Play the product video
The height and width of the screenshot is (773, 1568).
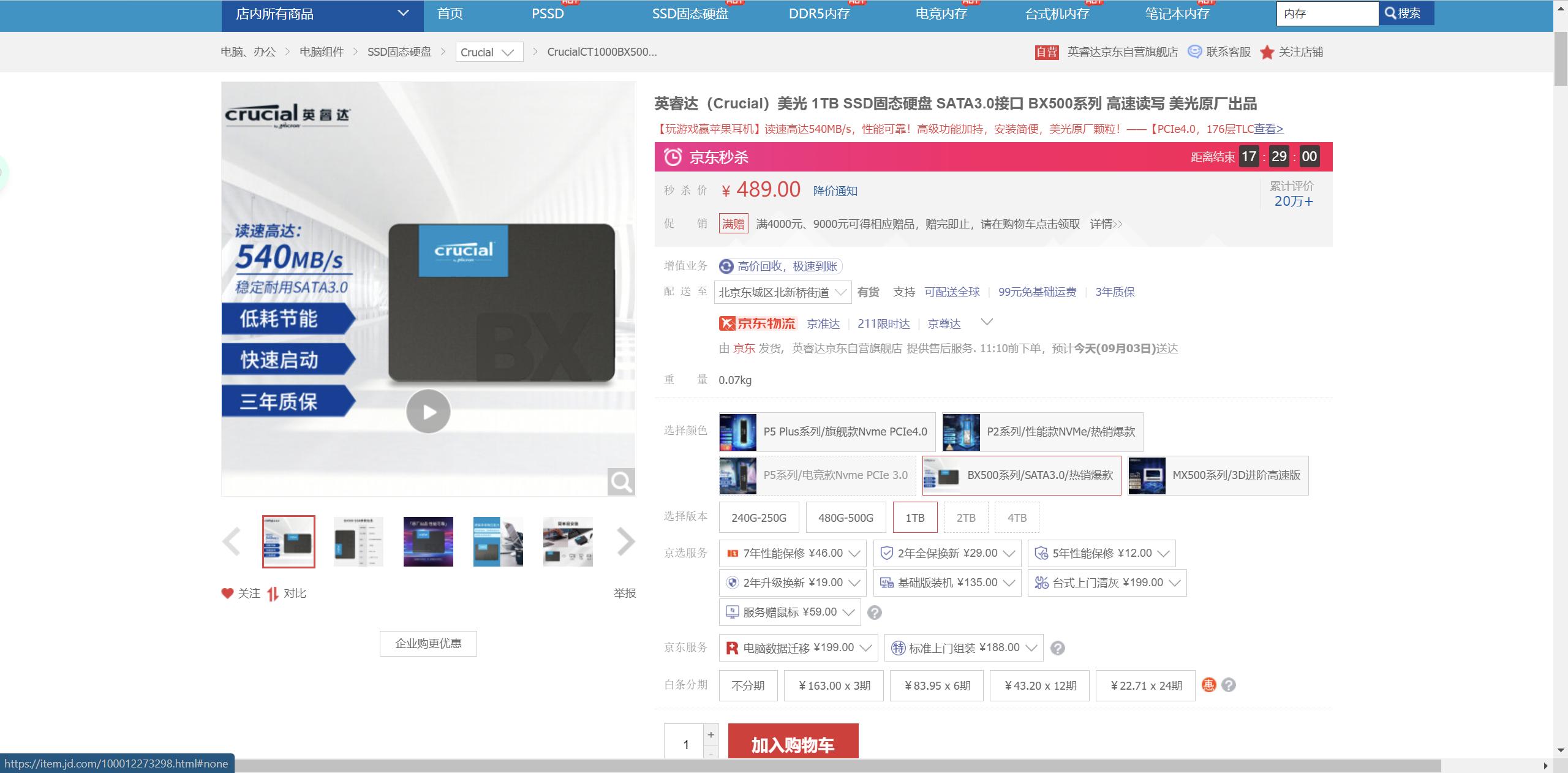[428, 412]
